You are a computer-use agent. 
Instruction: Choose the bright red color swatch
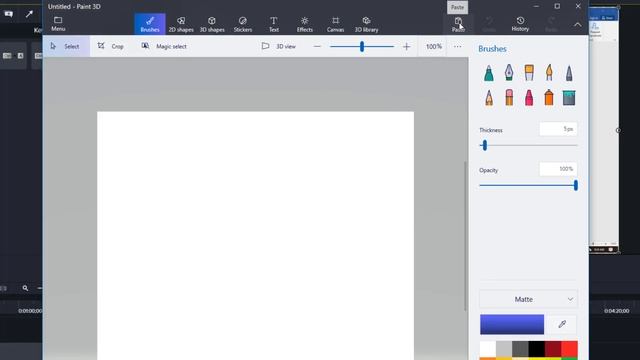tap(569, 349)
